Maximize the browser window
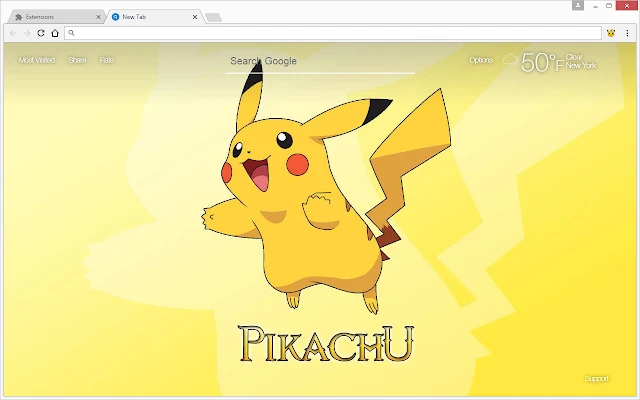640x400 pixels. [x=609, y=6]
